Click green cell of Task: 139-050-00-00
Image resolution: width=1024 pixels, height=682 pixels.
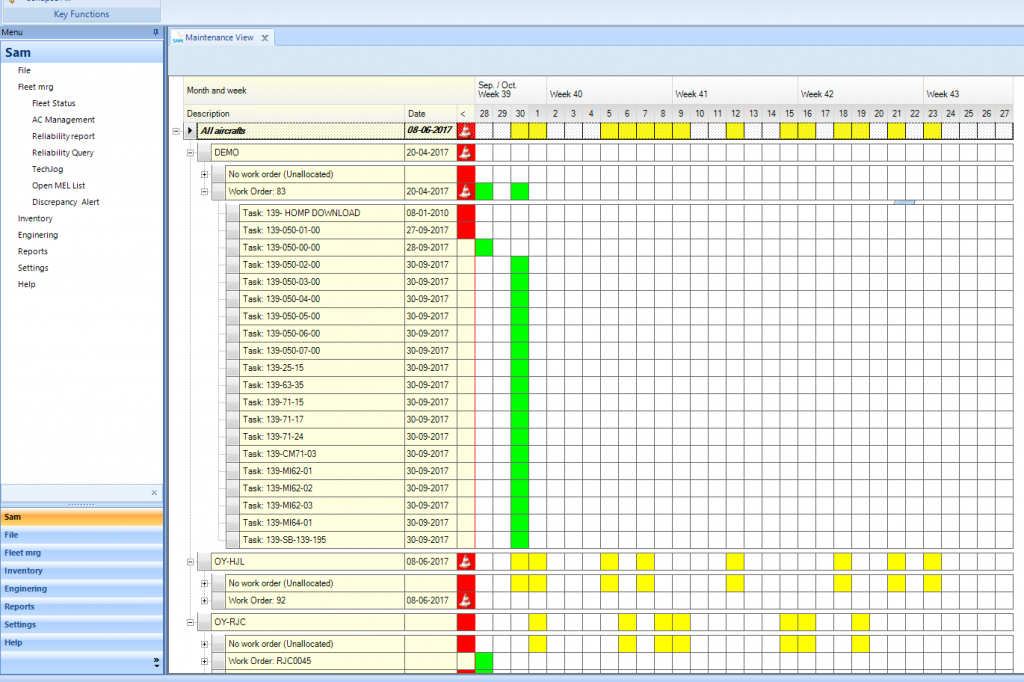(484, 248)
